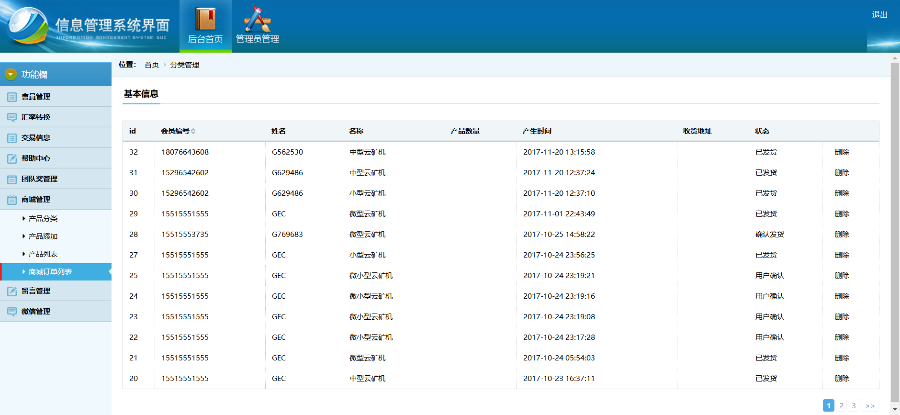Collapse the 功能栏 sidebar header arrow
Viewport: 900px width, 415px height.
(x=11, y=74)
